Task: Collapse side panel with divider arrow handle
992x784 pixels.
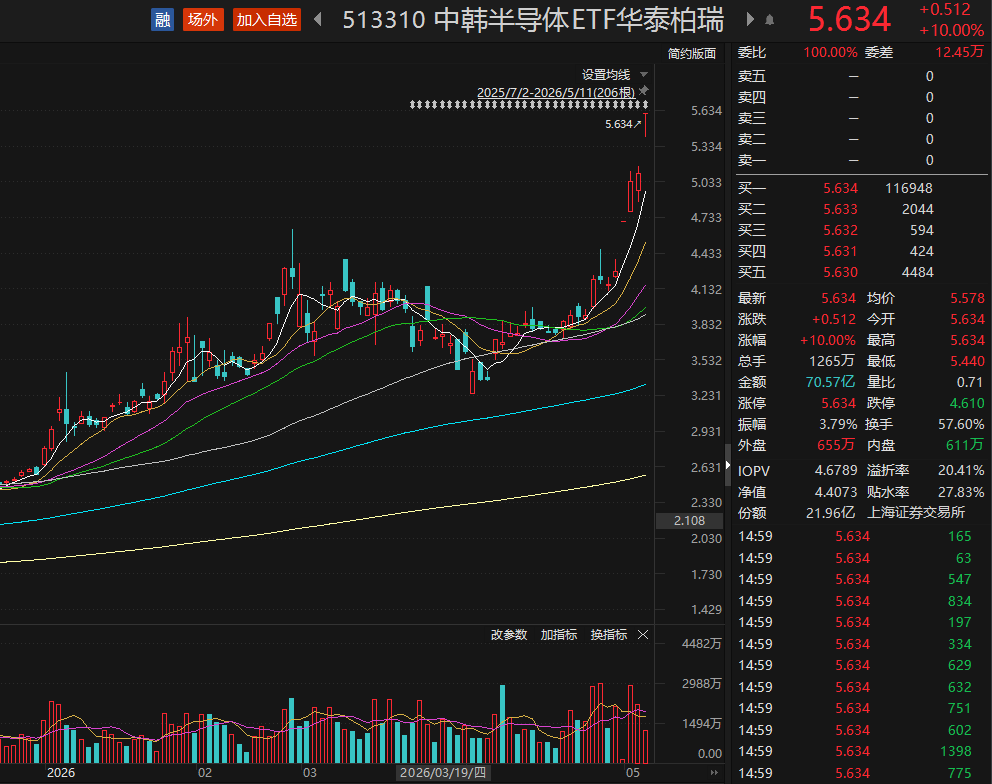Action: pos(728,465)
